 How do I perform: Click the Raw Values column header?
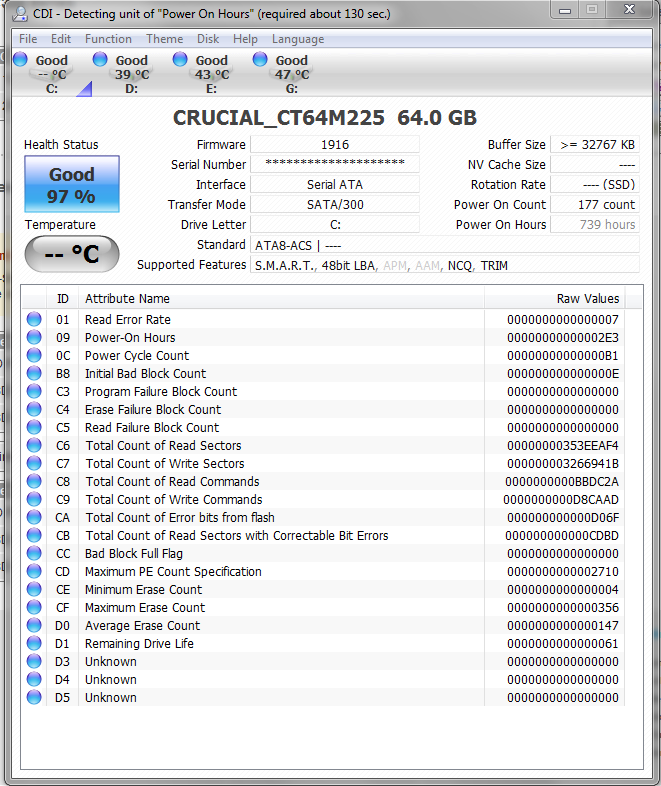point(587,299)
